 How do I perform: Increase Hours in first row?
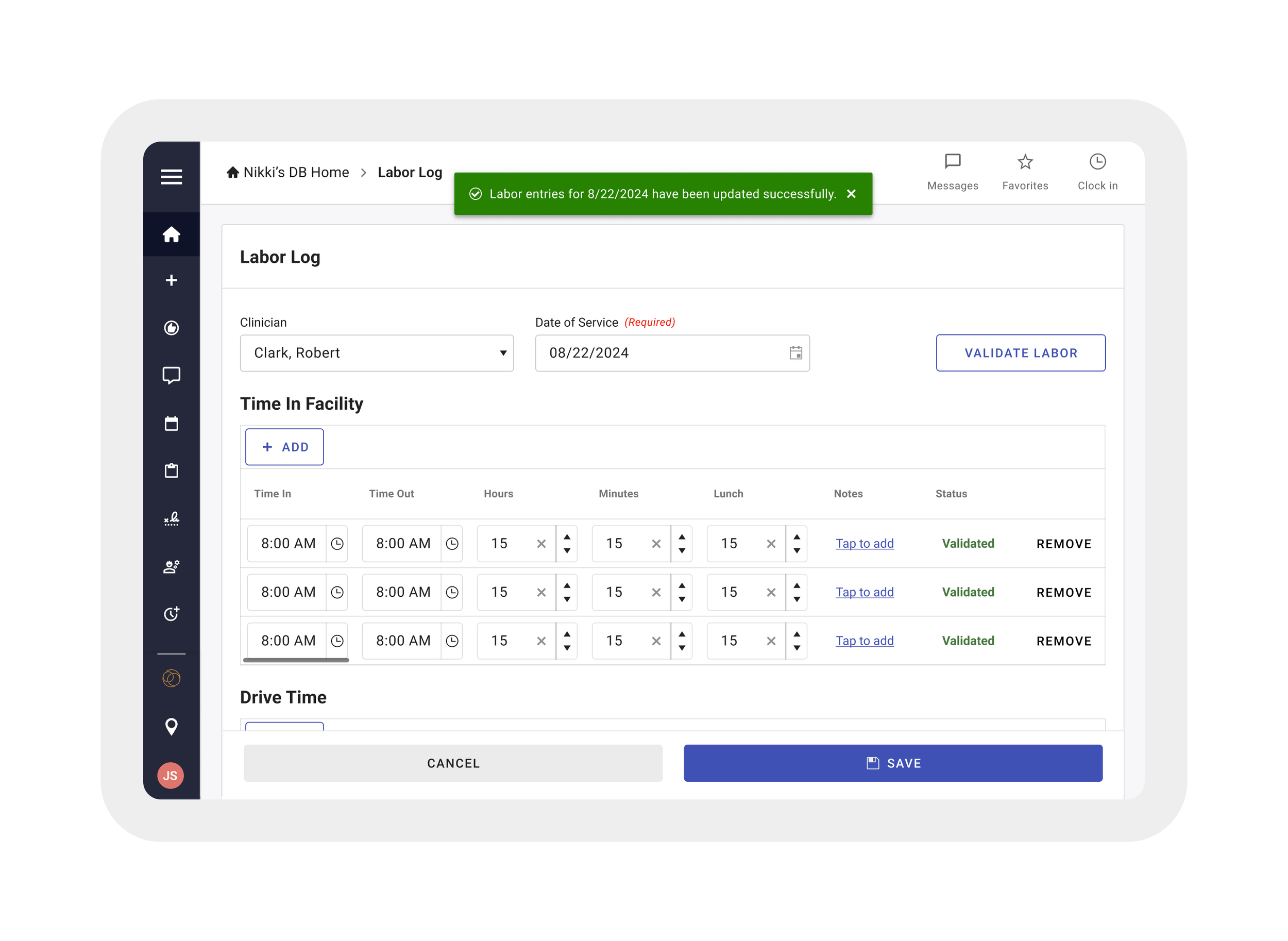click(567, 537)
